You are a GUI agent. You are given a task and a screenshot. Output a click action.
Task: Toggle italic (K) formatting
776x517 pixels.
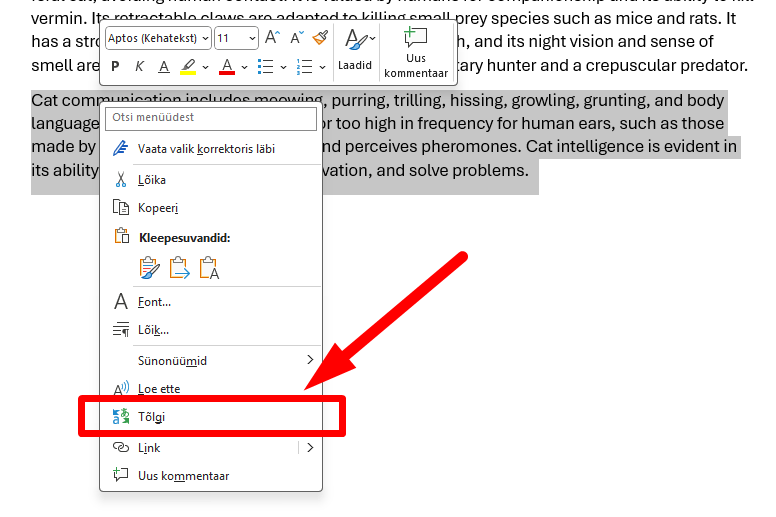(x=139, y=67)
